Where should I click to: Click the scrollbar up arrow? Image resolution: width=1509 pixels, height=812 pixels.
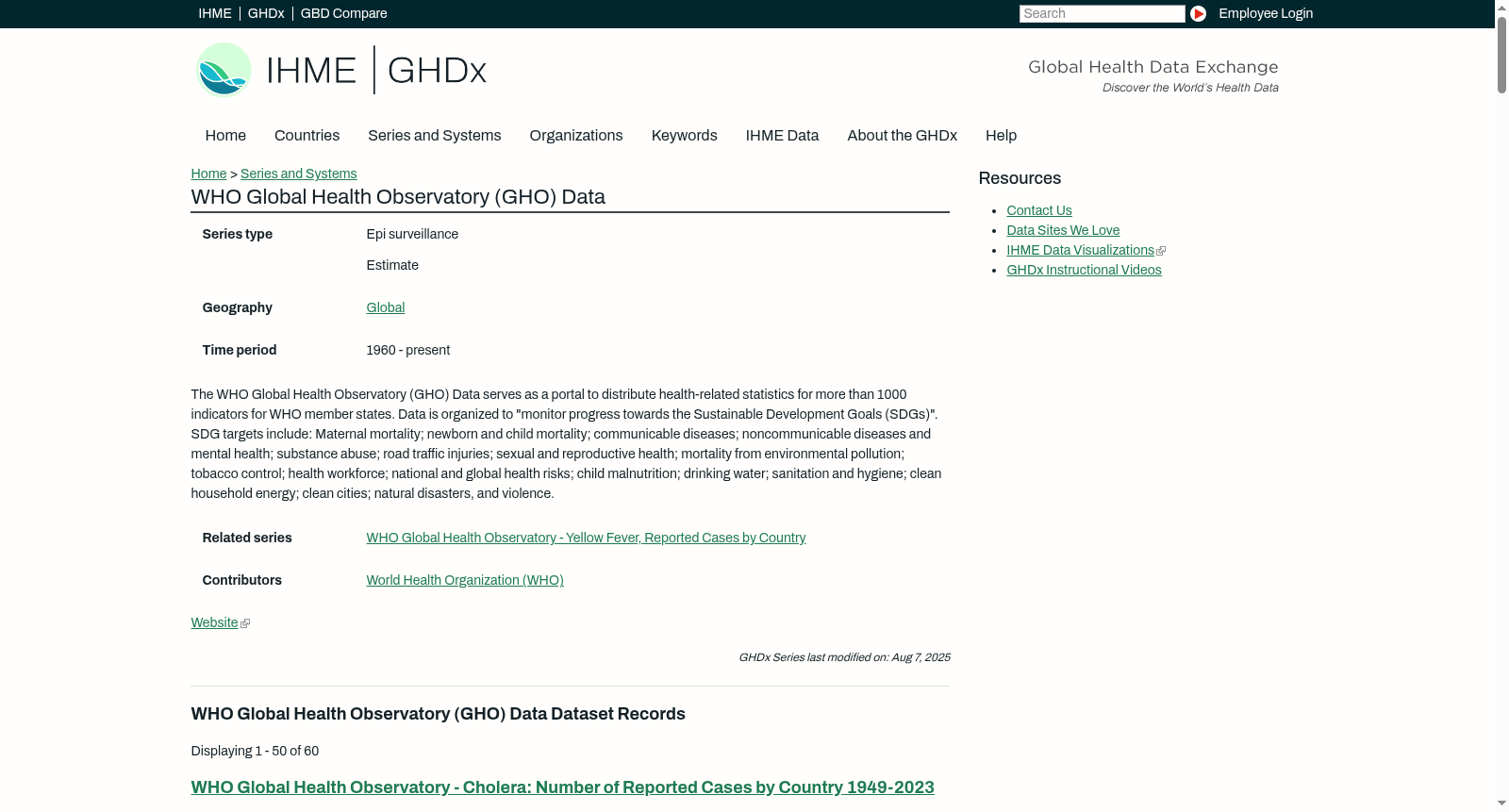pyautogui.click(x=1501, y=7)
